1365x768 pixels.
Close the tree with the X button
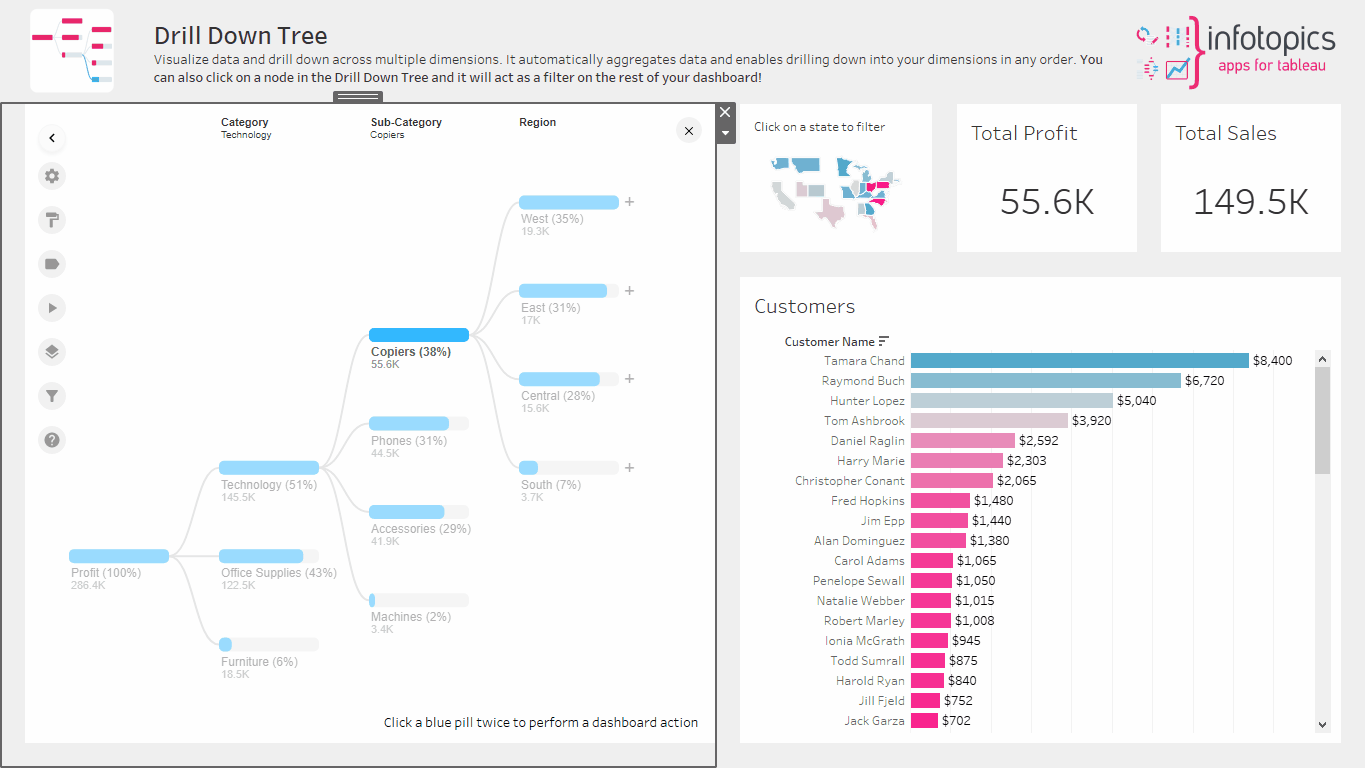pos(688,130)
